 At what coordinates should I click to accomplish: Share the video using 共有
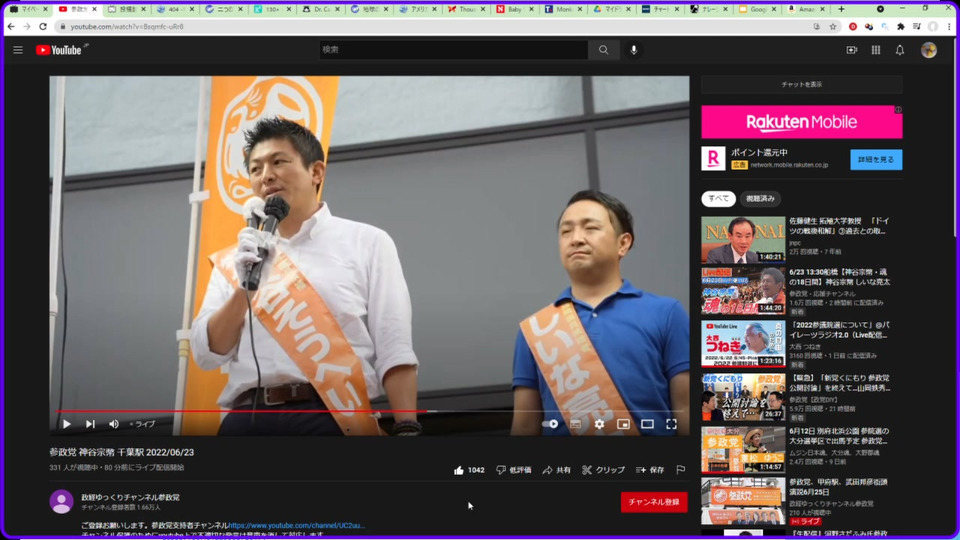[x=556, y=470]
